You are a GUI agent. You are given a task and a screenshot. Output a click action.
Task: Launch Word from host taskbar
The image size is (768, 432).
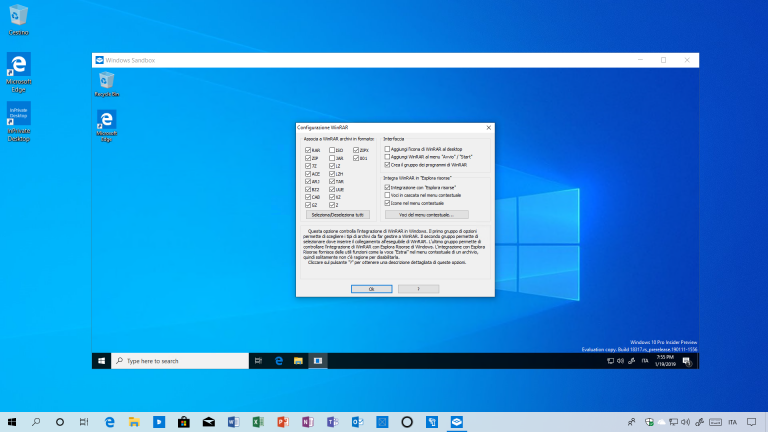pyautogui.click(x=234, y=422)
